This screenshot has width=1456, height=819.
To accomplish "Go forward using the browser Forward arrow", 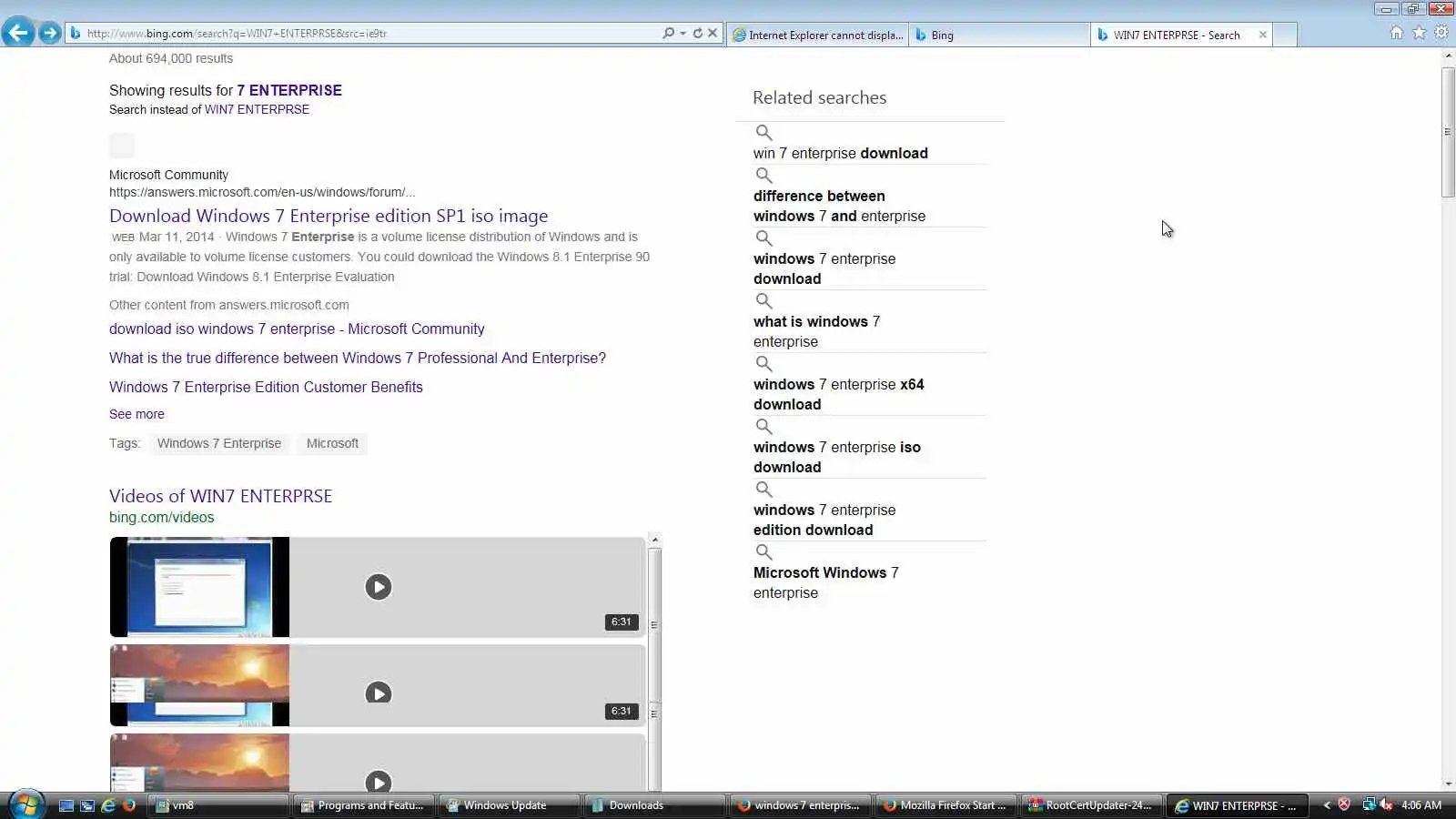I will pyautogui.click(x=50, y=34).
